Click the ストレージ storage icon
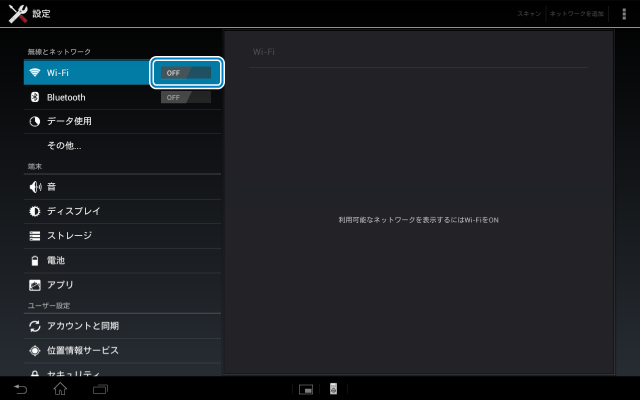Viewport: 640px width, 400px height. pos(35,236)
